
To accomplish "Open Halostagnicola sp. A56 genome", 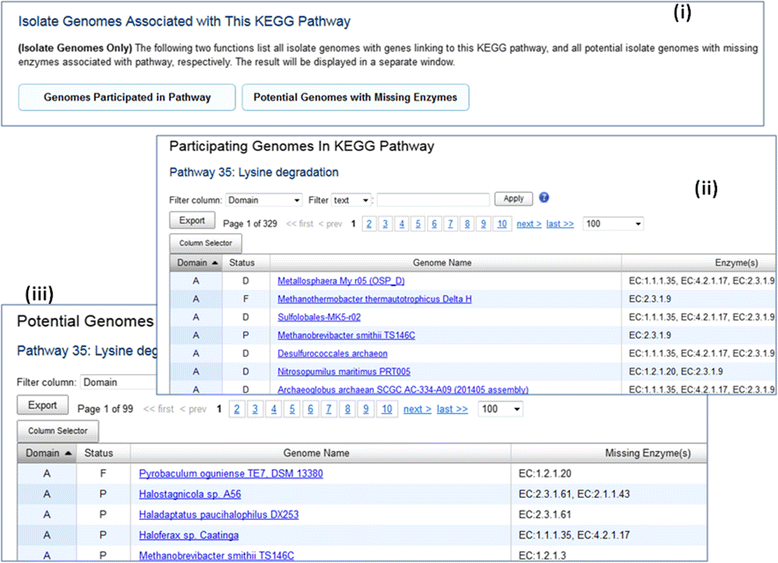I will (x=190, y=495).
